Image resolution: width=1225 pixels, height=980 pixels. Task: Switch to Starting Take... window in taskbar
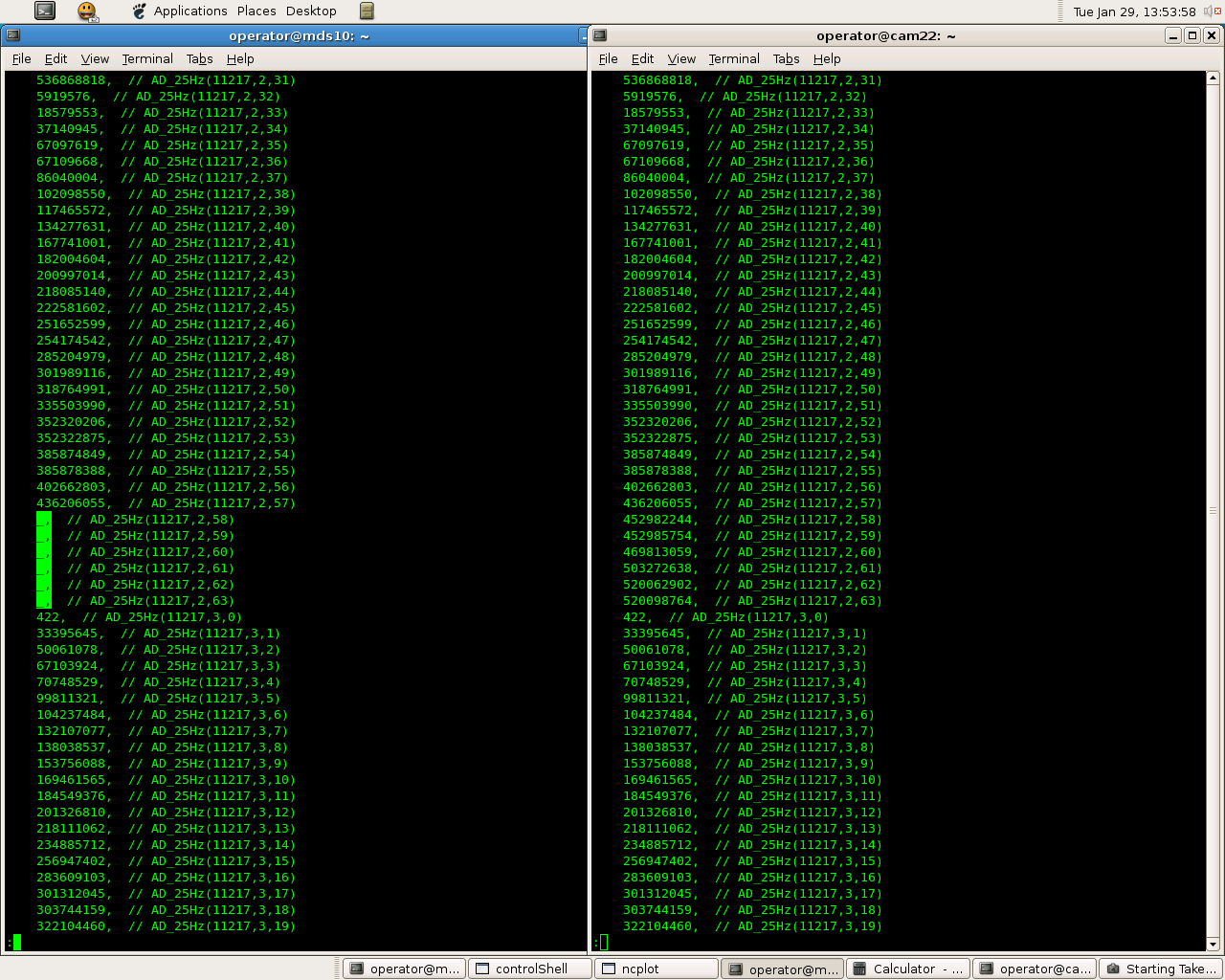pyautogui.click(x=1161, y=969)
